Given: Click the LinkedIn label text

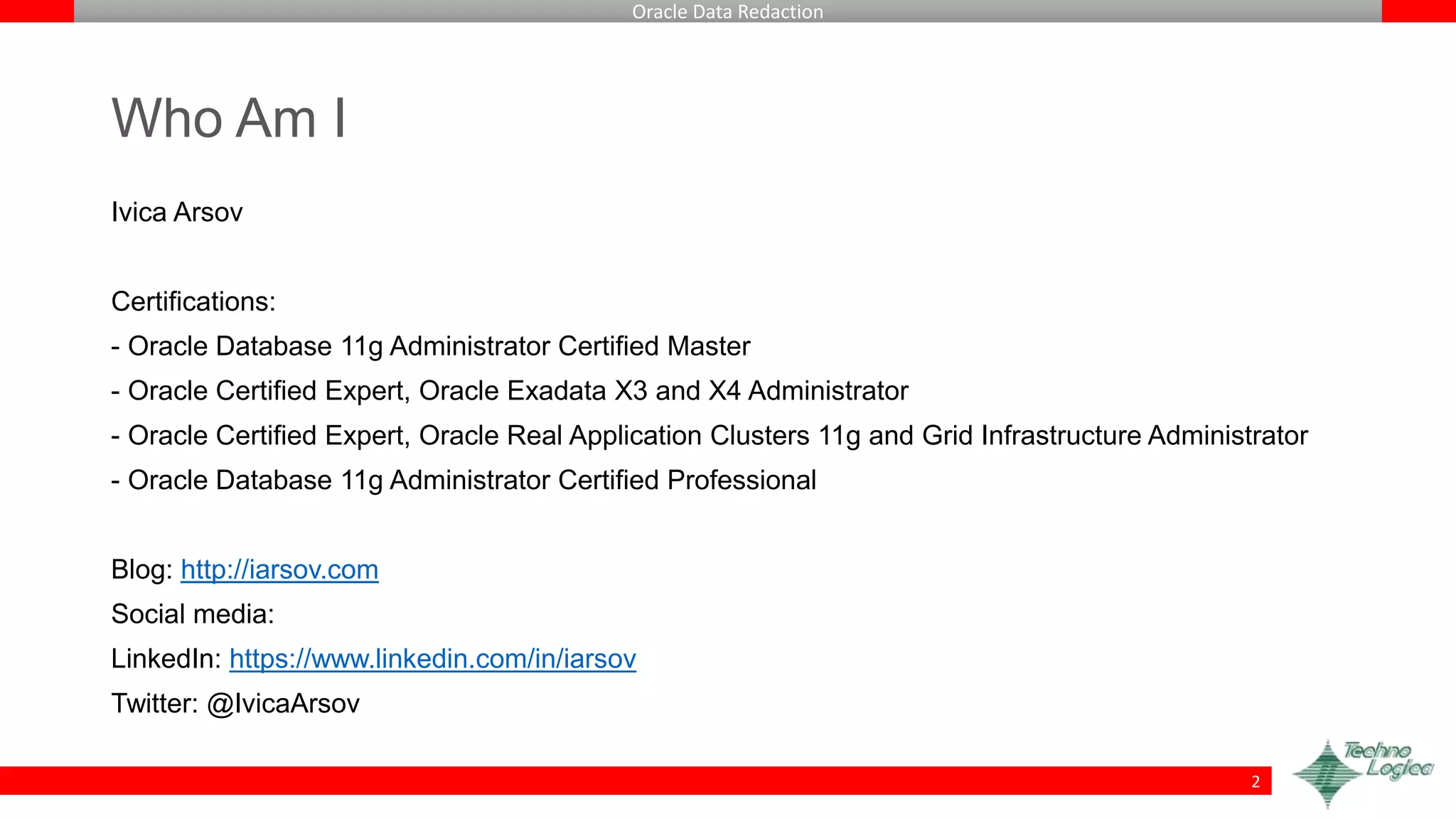Looking at the screenshot, I should [166, 659].
